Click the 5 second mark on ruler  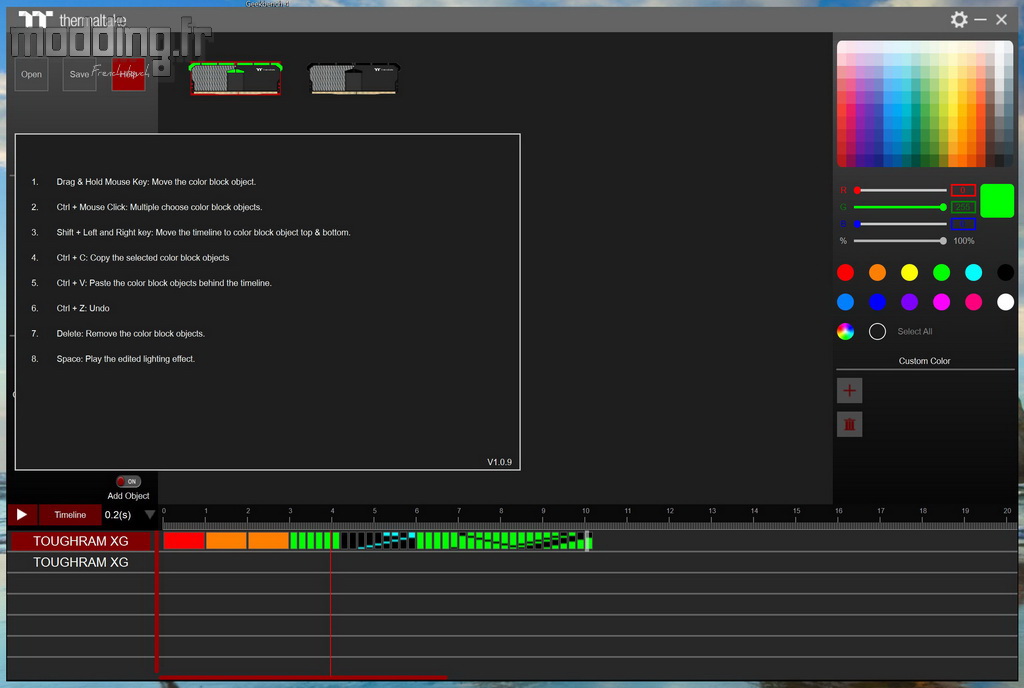click(374, 514)
